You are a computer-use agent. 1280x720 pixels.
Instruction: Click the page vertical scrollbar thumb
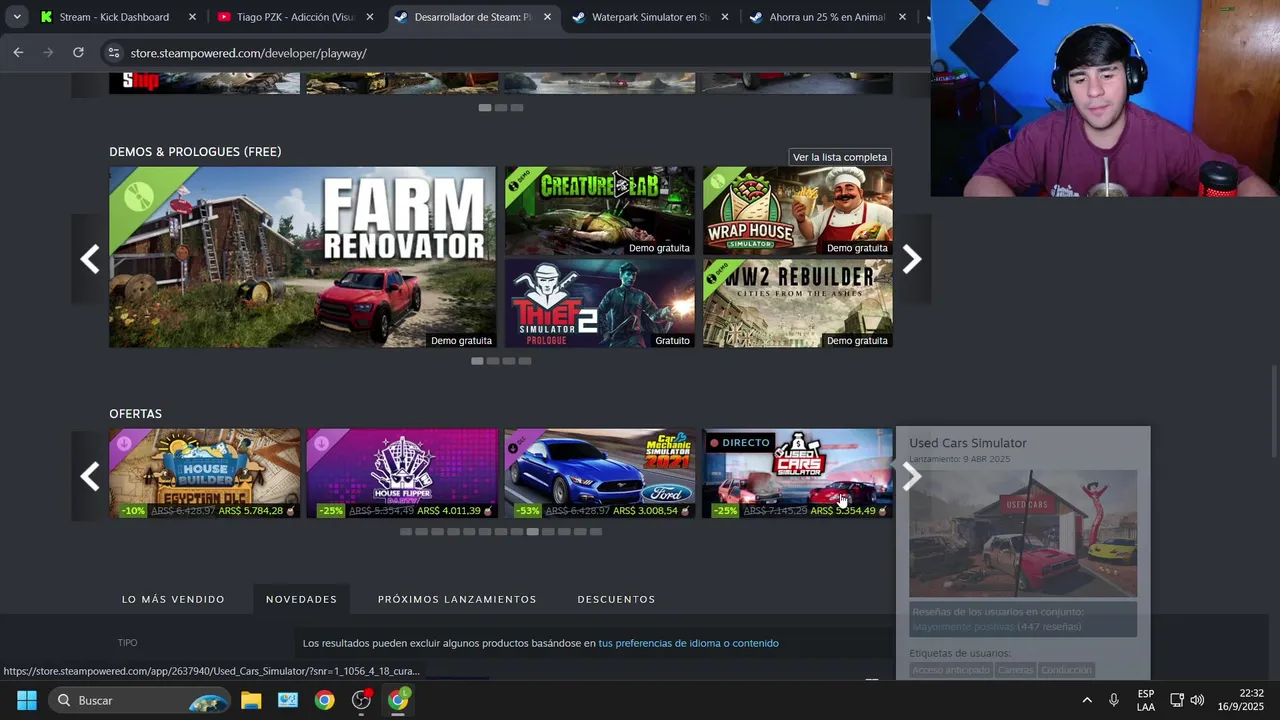click(1274, 410)
